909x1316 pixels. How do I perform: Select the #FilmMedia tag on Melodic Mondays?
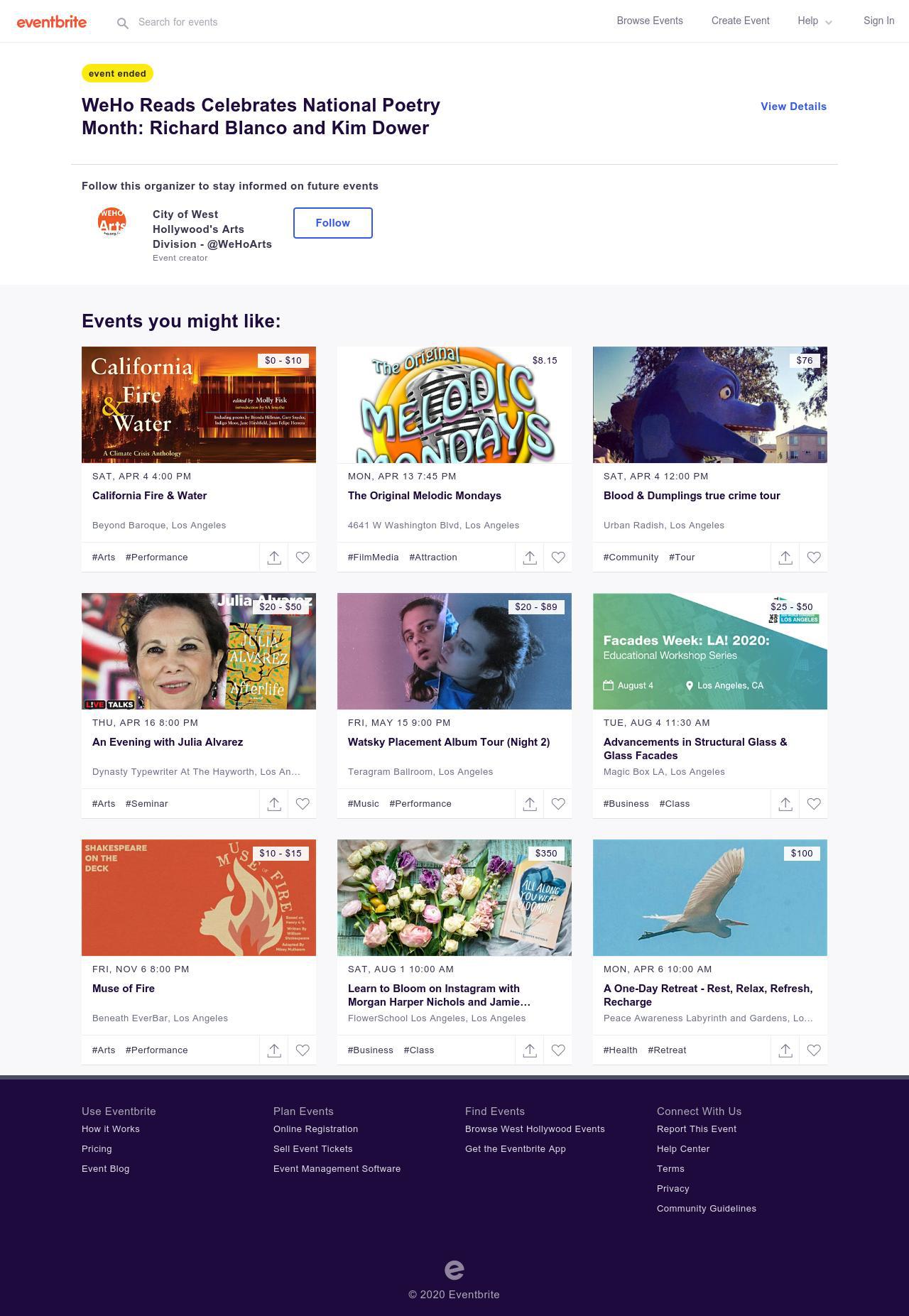point(373,558)
